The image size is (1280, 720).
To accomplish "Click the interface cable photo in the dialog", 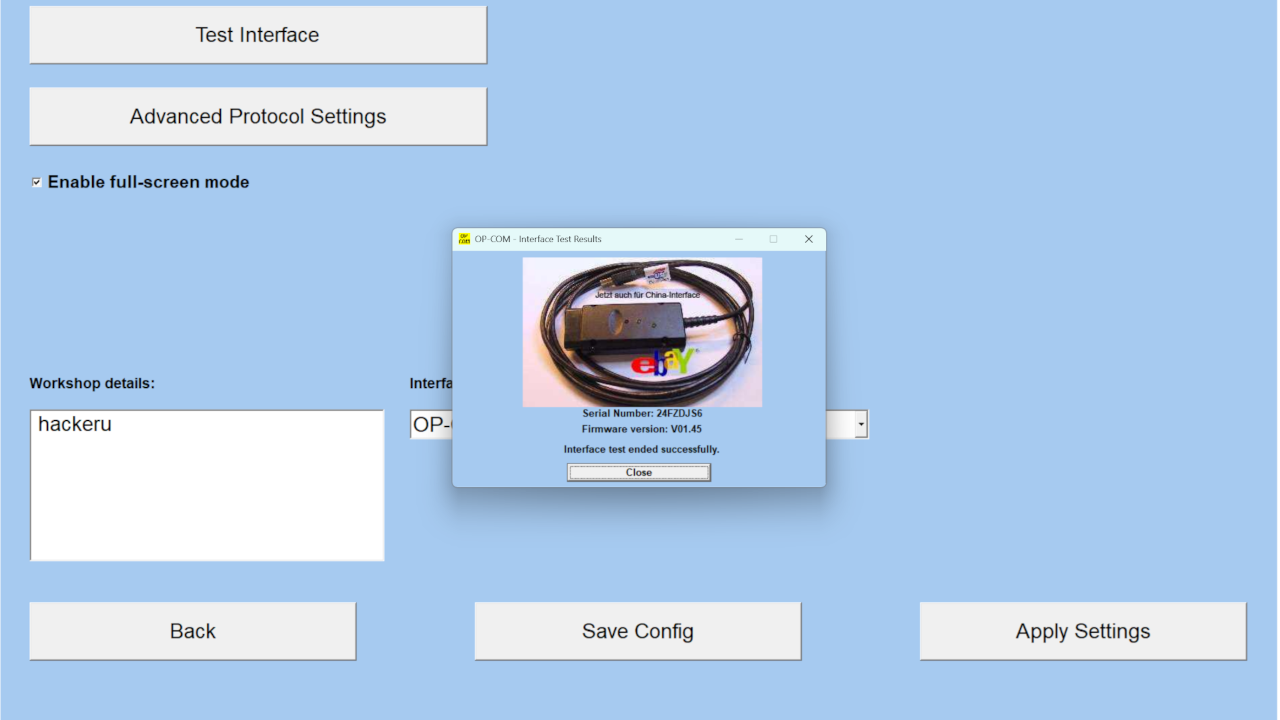I will click(641, 330).
